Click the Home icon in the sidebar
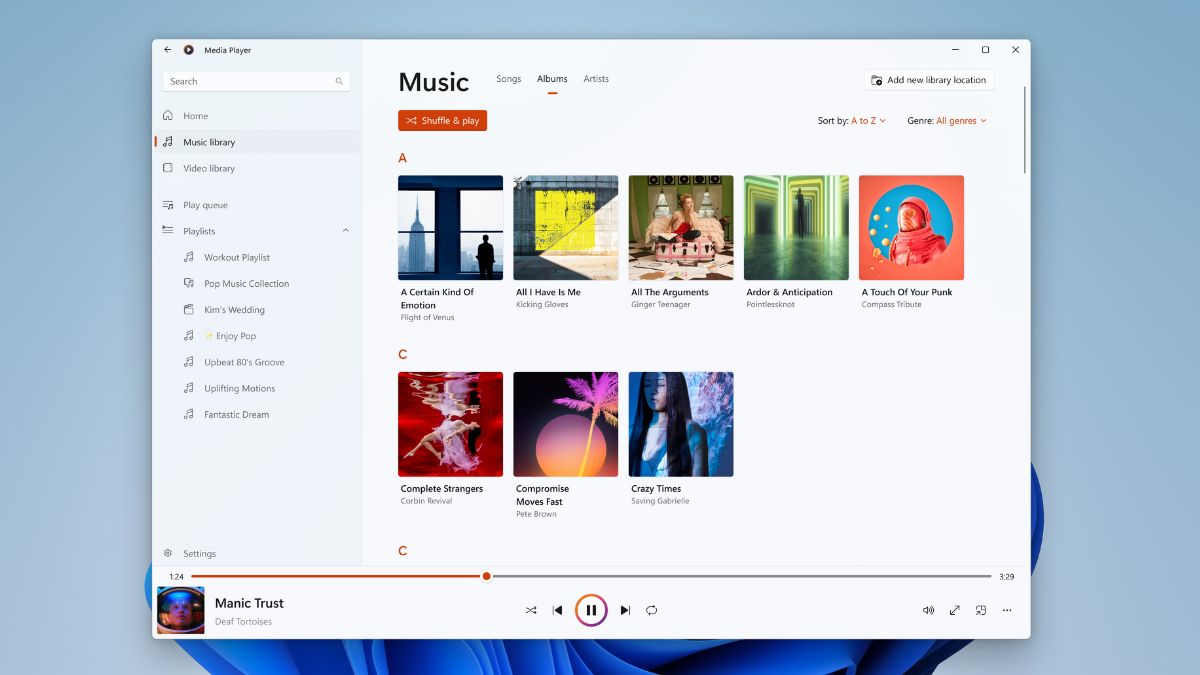 pos(170,115)
